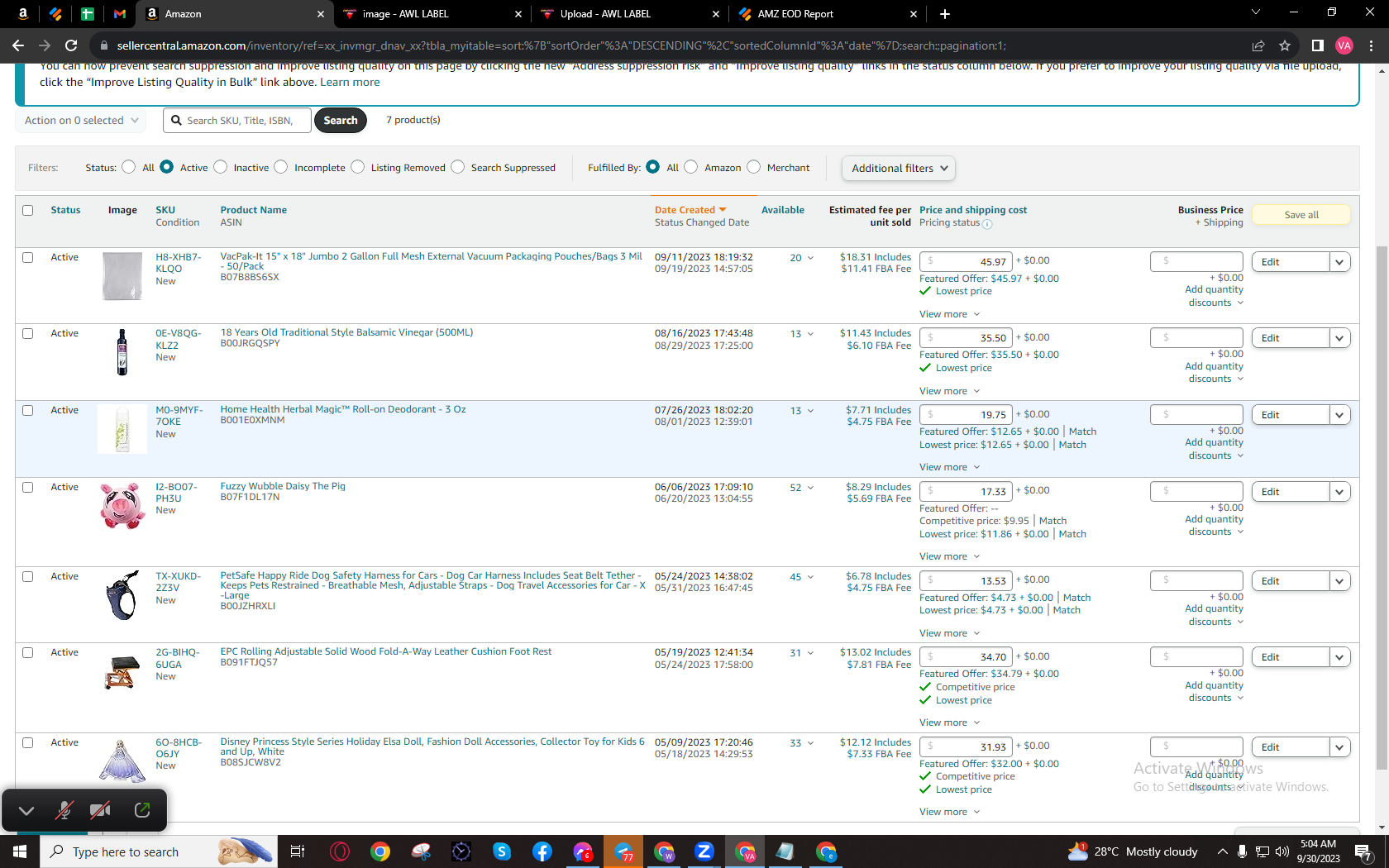The width and height of the screenshot is (1389, 868).
Task: Open the Action on 0 selected dropdown
Action: (x=81, y=121)
